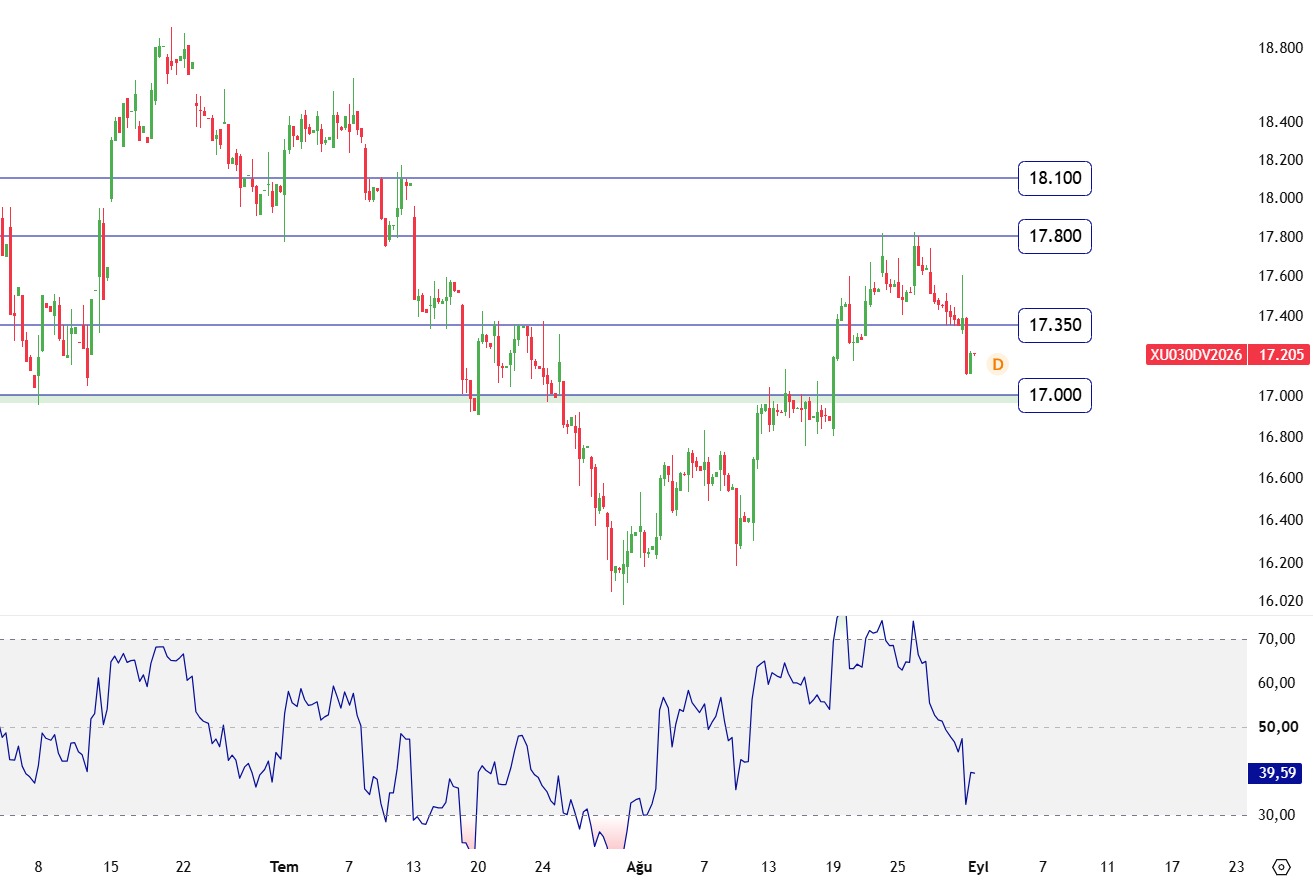Click the RSI value 39,59 label
The height and width of the screenshot is (881, 1313).
click(x=1277, y=772)
